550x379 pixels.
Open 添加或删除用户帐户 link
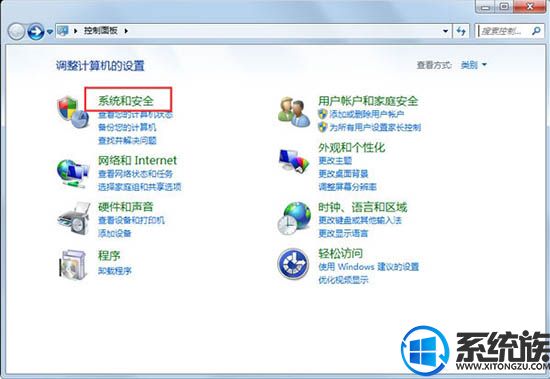(367, 114)
